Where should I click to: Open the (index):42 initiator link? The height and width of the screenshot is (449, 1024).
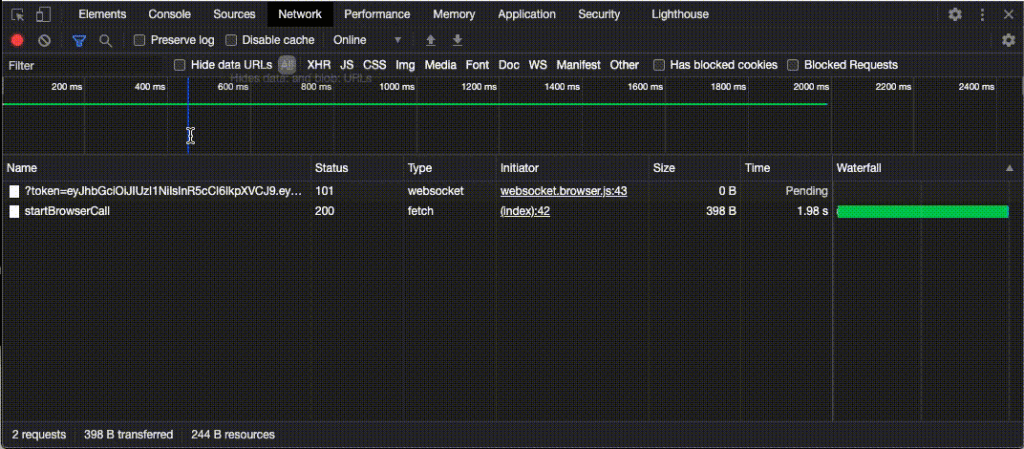(x=525, y=211)
